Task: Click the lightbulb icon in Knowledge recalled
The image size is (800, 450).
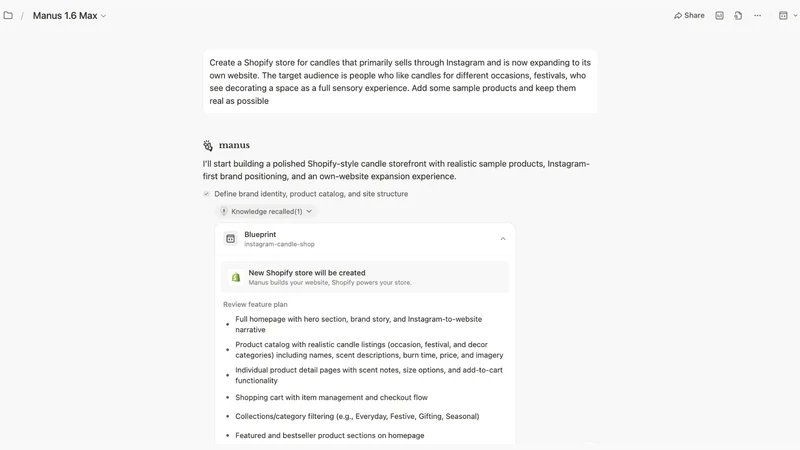Action: pos(223,211)
